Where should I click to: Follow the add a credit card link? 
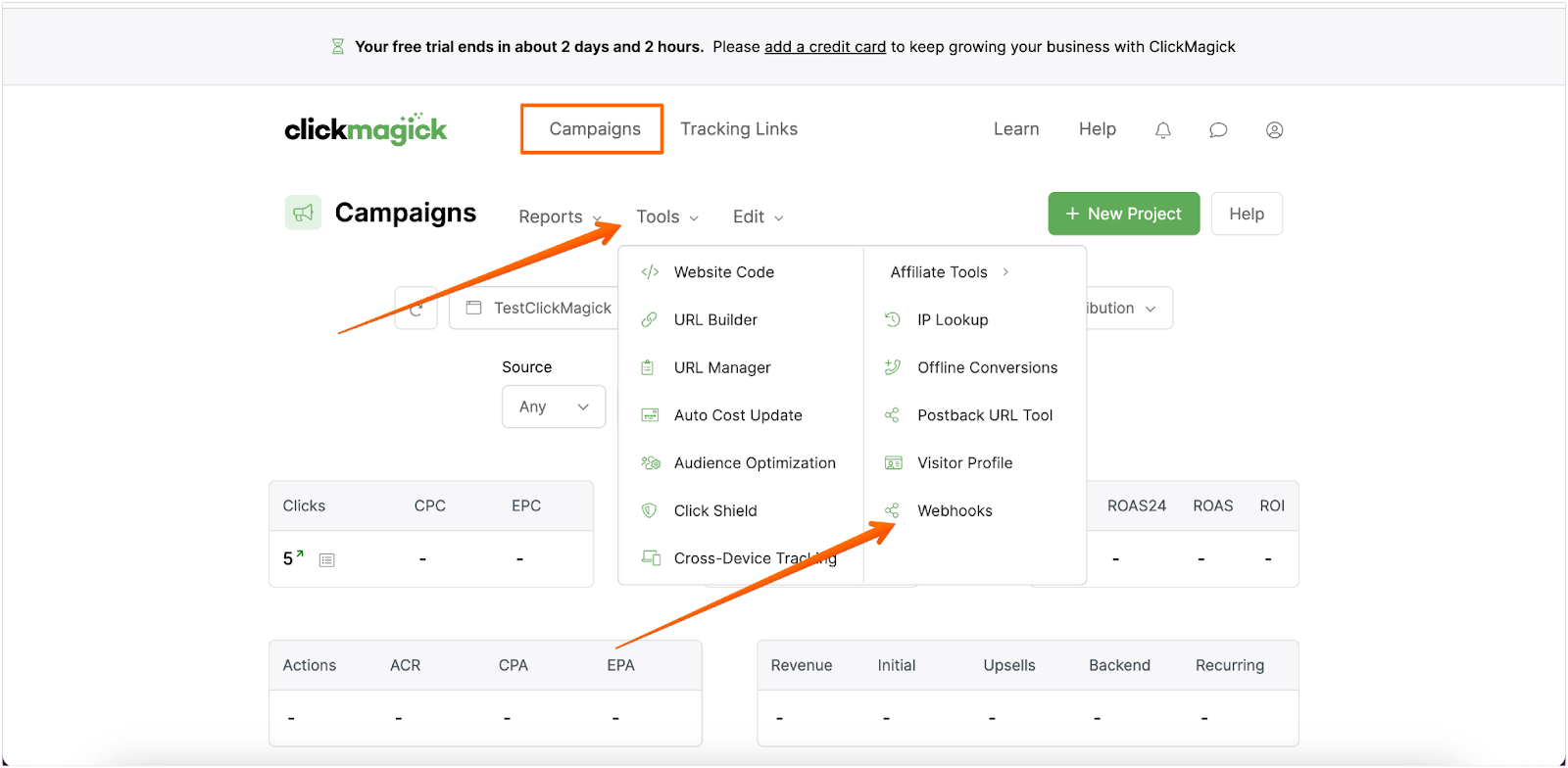coord(825,47)
